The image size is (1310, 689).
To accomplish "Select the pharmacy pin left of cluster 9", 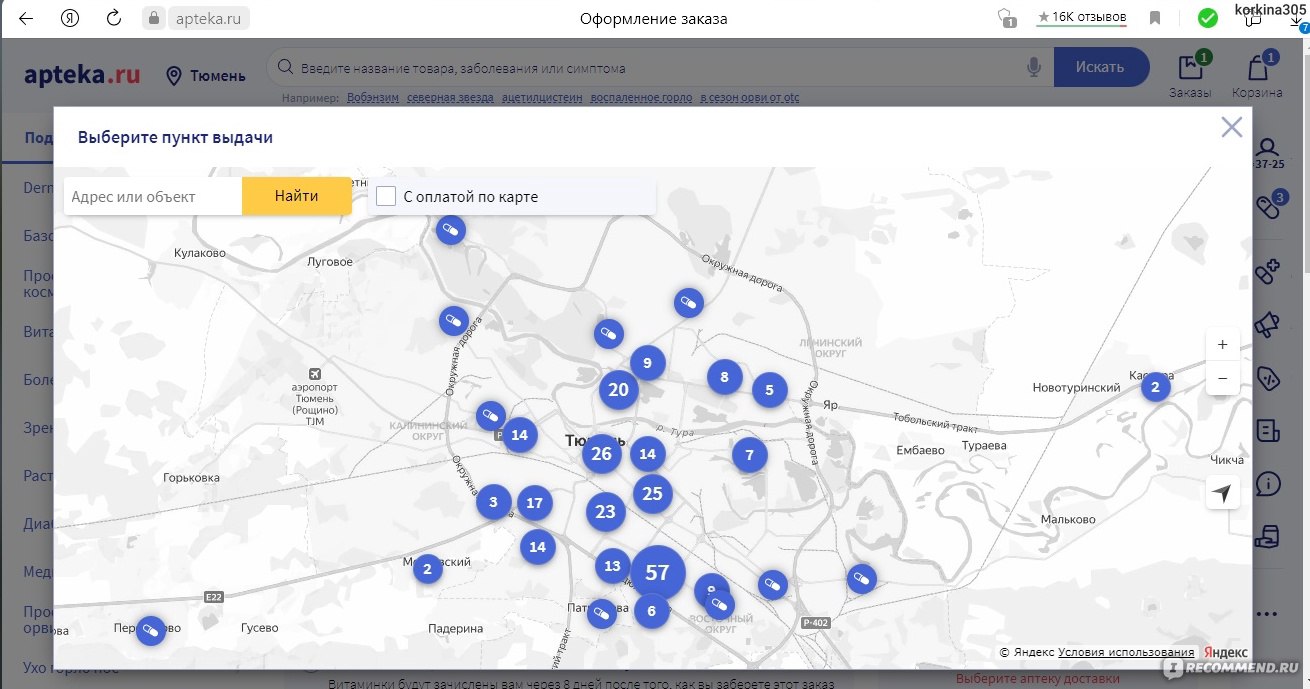I will point(608,334).
